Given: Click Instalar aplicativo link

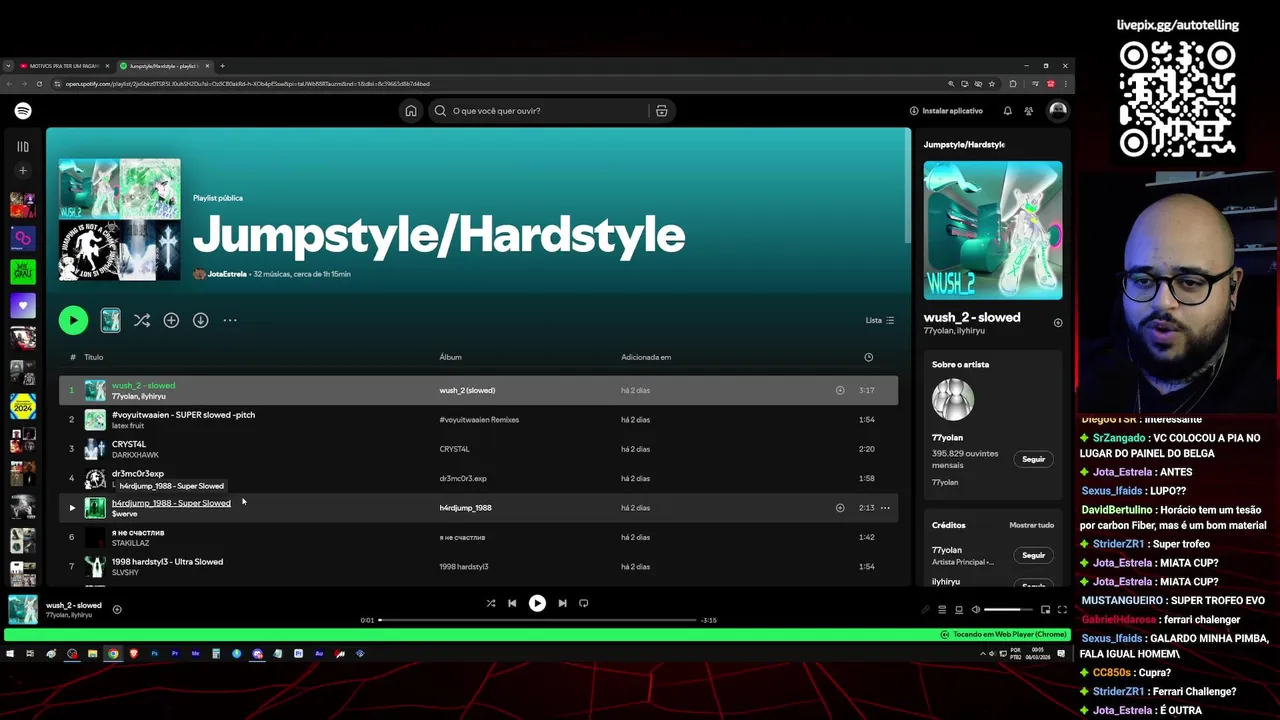Looking at the screenshot, I should pos(946,111).
